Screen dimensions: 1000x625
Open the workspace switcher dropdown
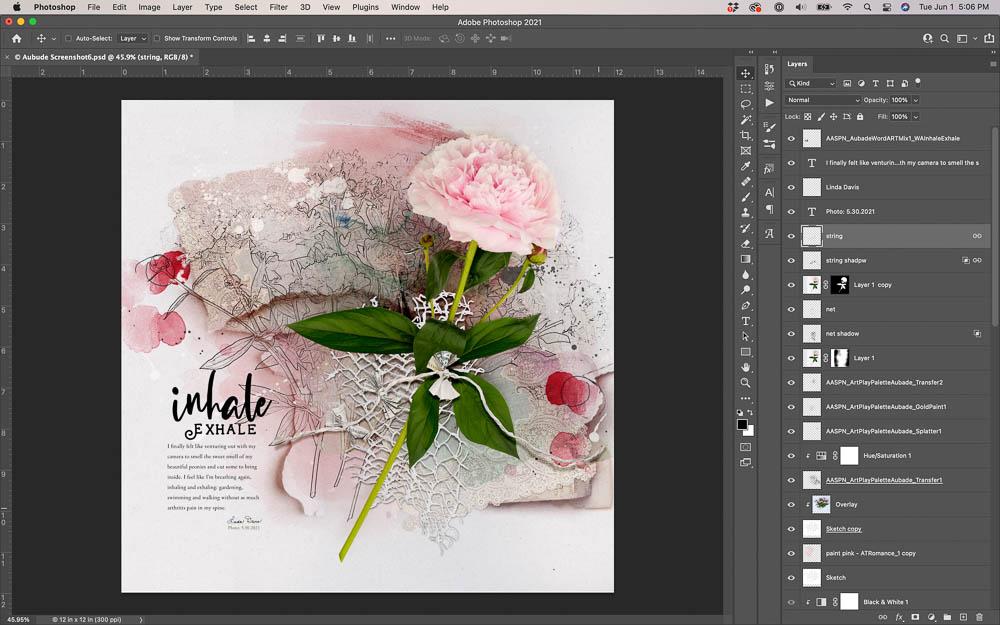965,38
